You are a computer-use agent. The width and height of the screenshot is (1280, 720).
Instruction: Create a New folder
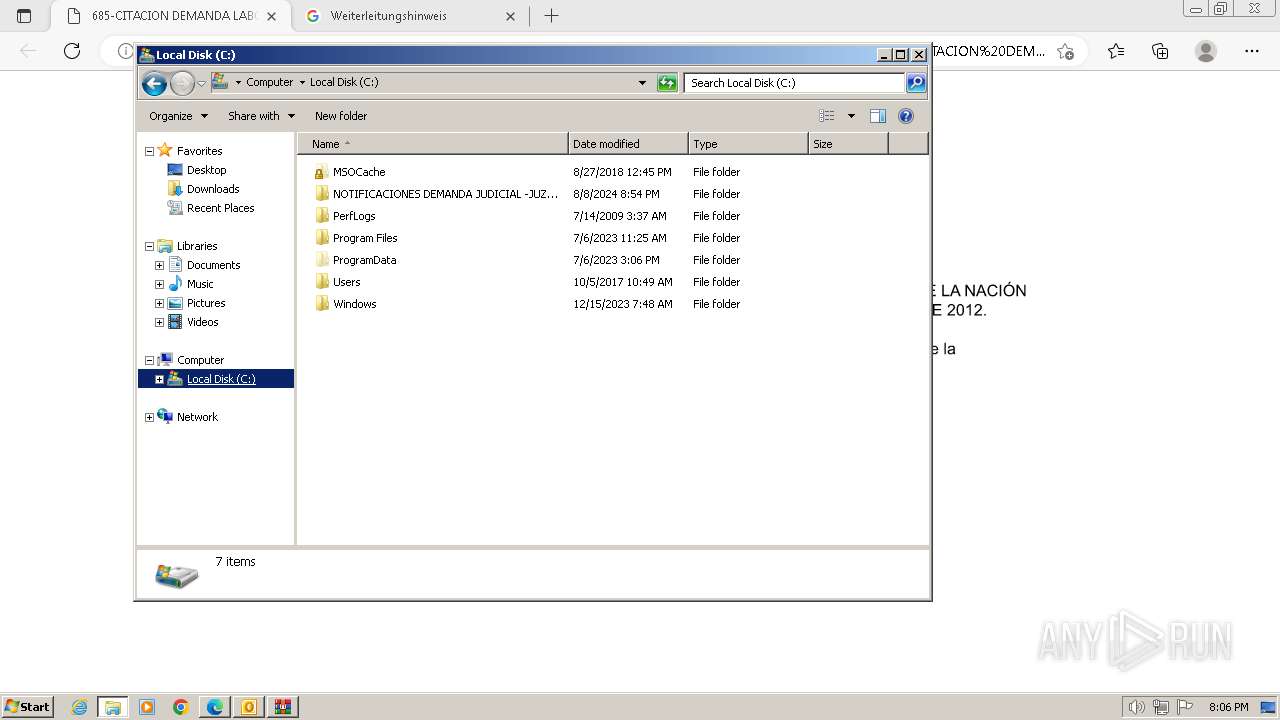[341, 116]
